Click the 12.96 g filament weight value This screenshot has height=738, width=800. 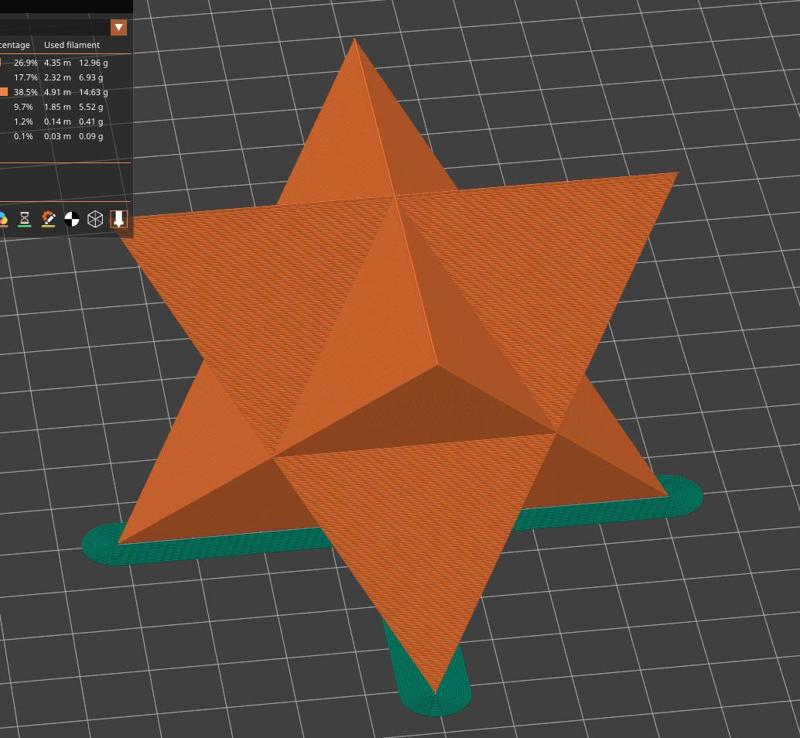coord(93,63)
